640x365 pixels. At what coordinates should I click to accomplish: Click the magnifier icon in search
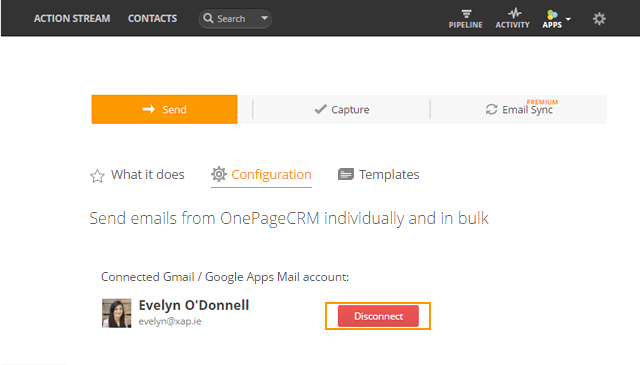(x=208, y=18)
